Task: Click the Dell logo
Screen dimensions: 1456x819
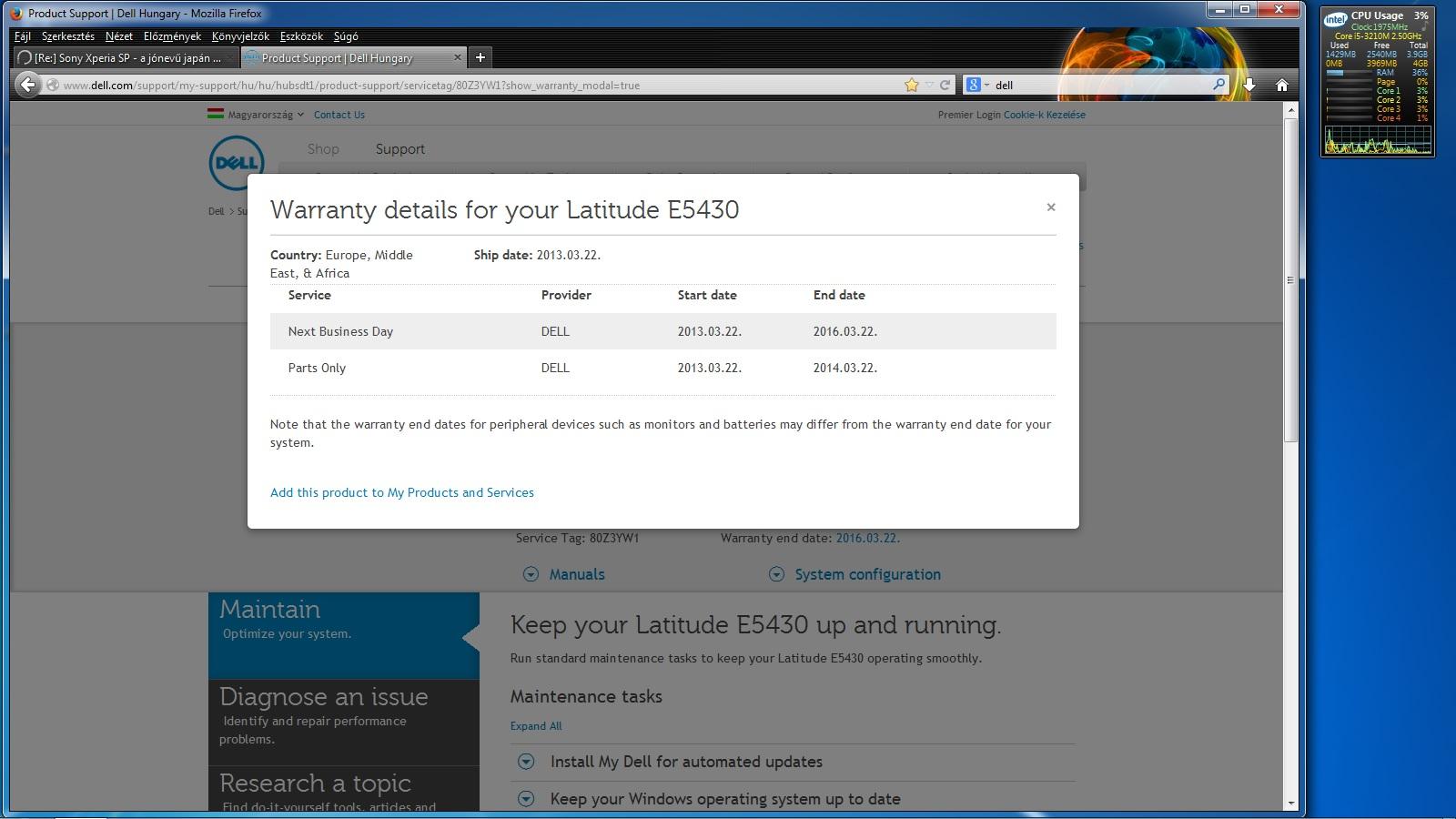Action: coord(237,163)
